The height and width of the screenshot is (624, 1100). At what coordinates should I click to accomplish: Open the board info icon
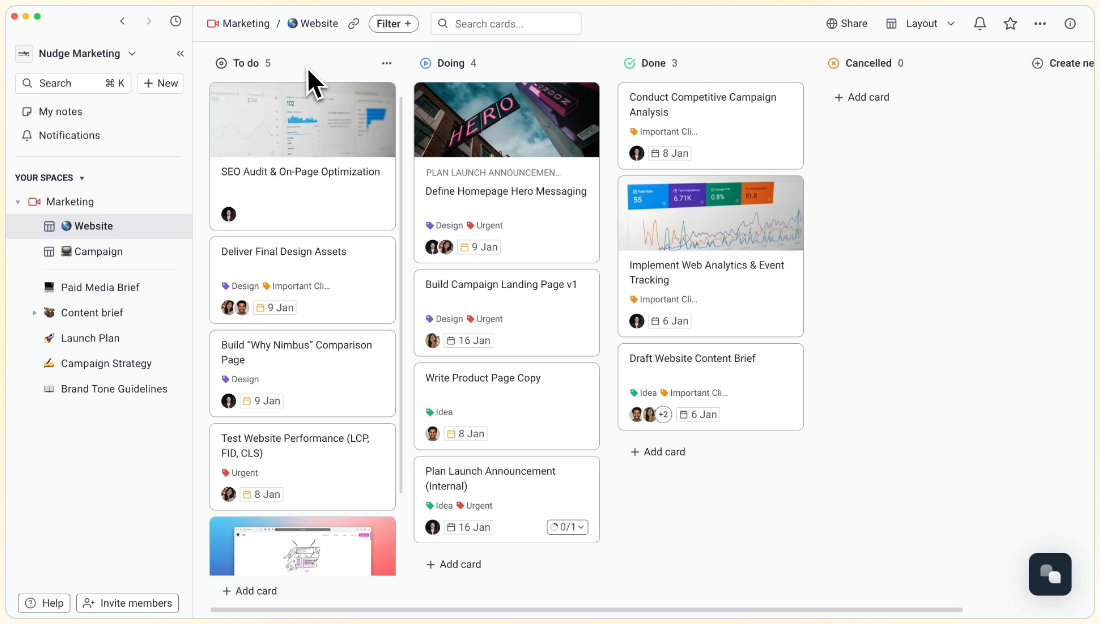click(1070, 23)
